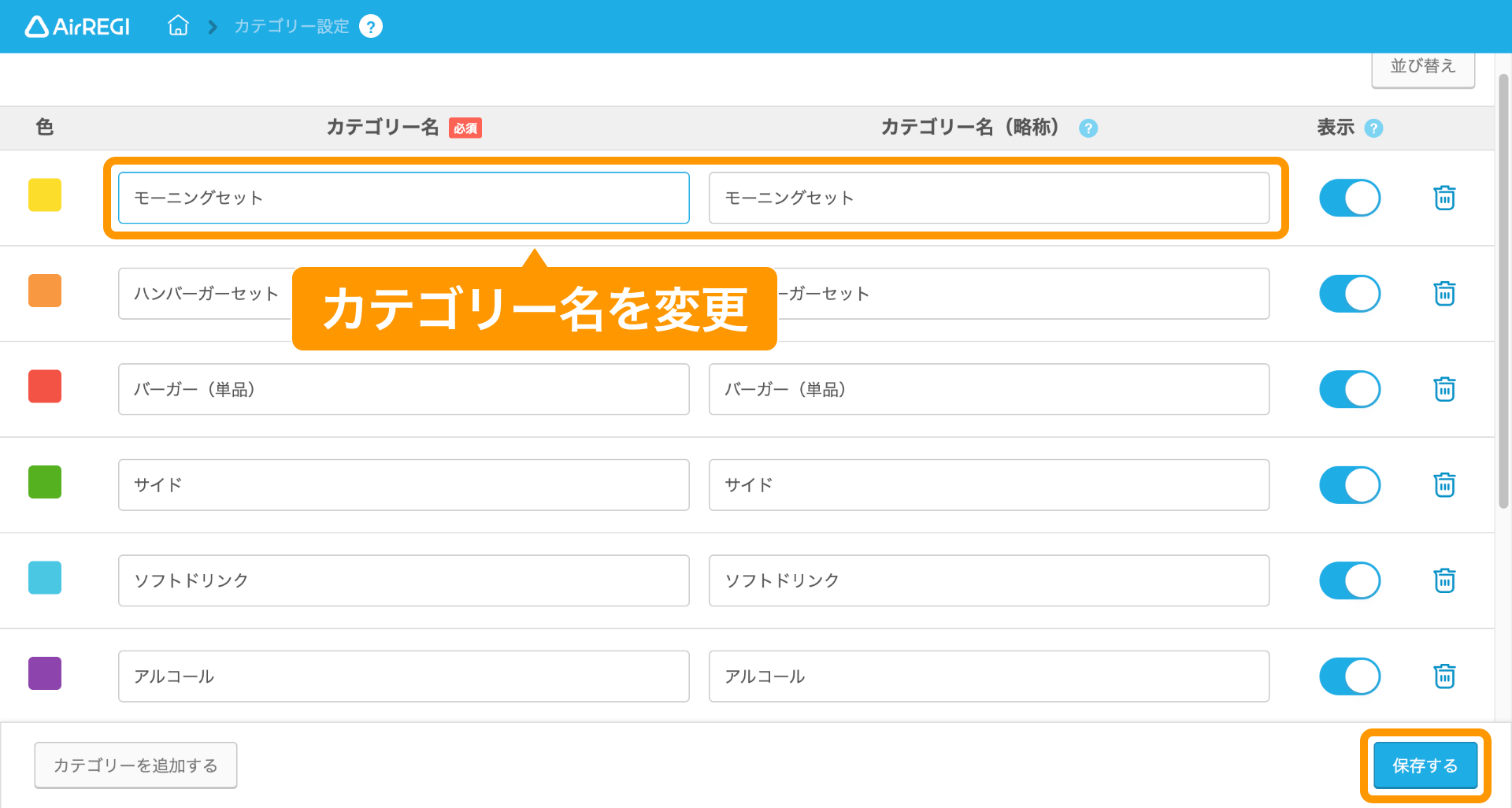This screenshot has height=808, width=1512.
Task: Edit the サイド category name field
Action: pos(404,485)
